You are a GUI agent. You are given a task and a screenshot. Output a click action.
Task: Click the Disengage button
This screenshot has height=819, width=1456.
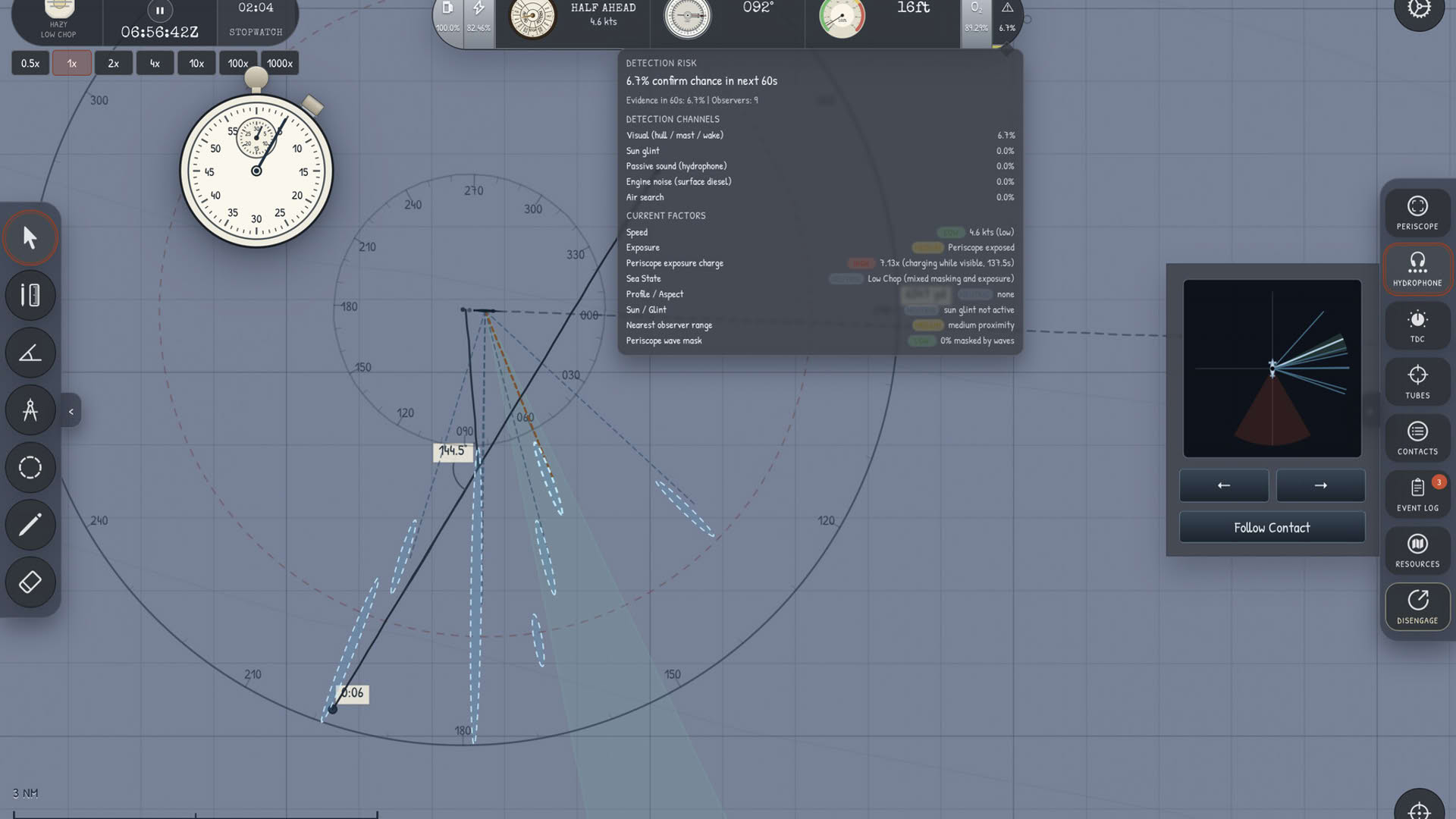coord(1417,607)
